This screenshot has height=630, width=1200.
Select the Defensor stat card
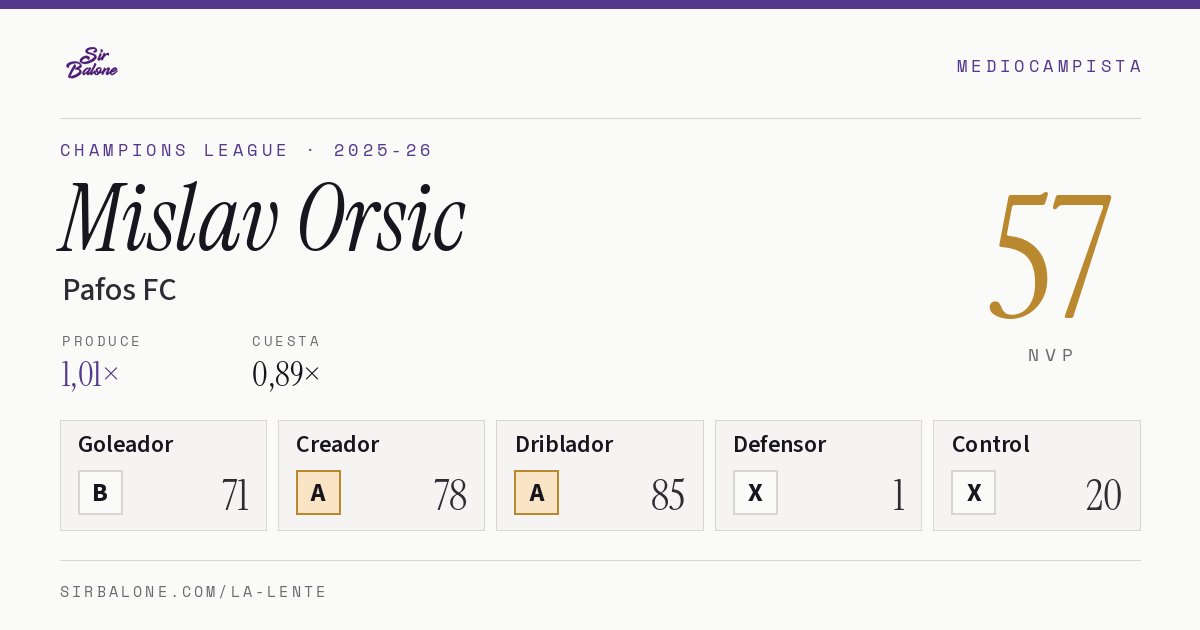[x=818, y=475]
